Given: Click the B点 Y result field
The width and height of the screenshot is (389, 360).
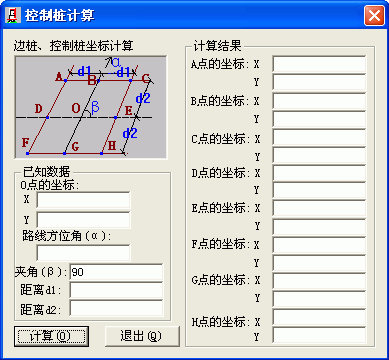Looking at the screenshot, I should click(319, 119).
